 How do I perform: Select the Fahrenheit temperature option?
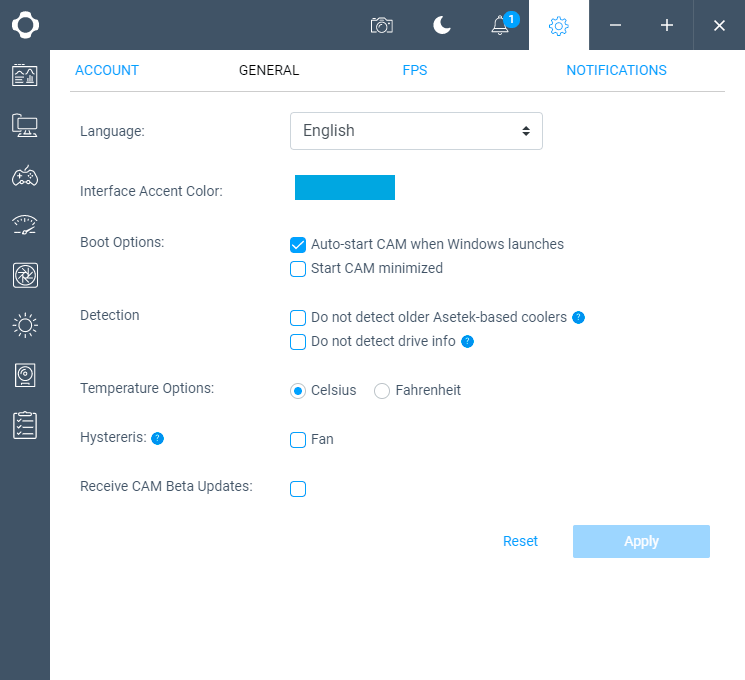[382, 391]
